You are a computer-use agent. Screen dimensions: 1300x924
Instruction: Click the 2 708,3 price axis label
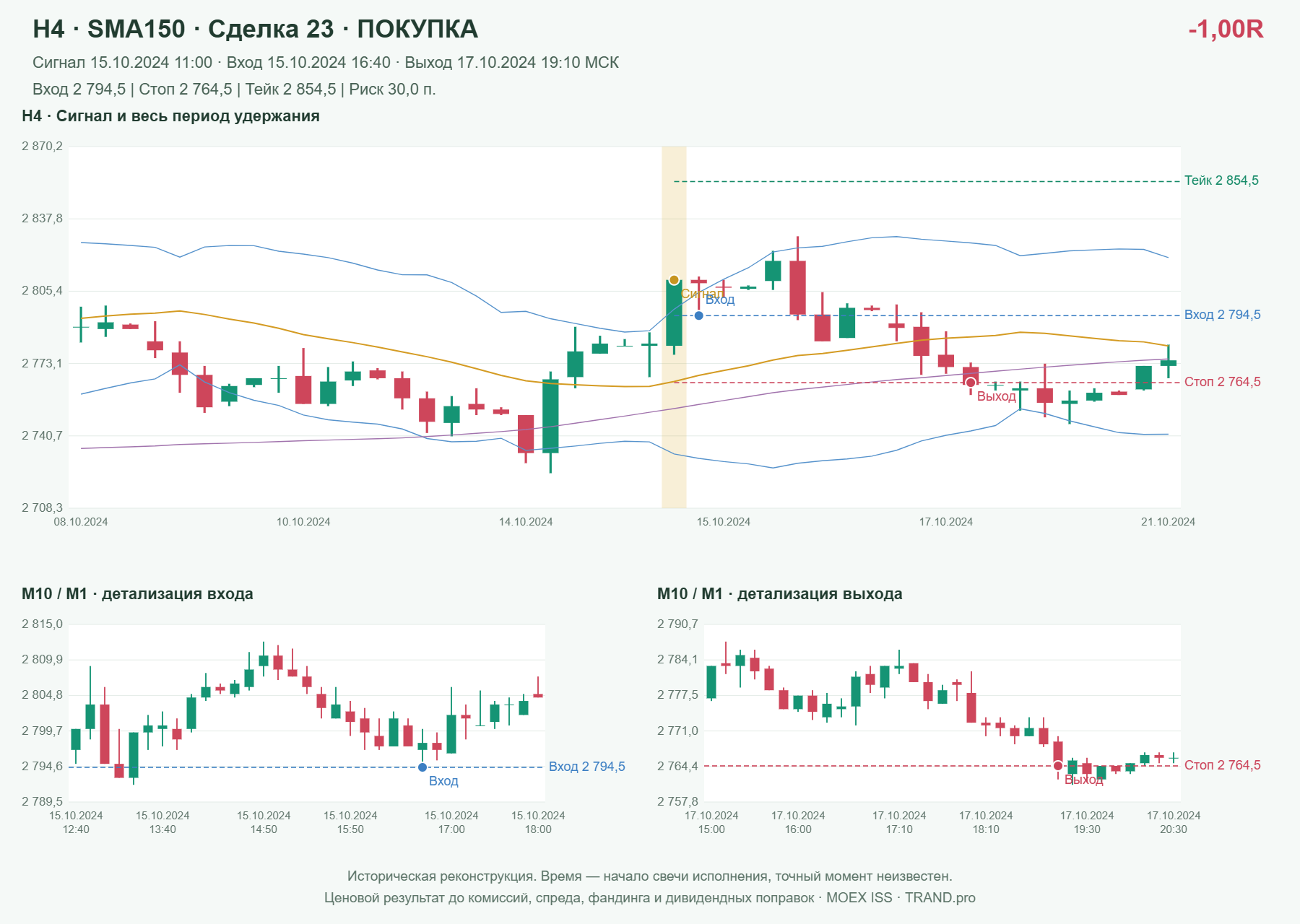pyautogui.click(x=42, y=507)
